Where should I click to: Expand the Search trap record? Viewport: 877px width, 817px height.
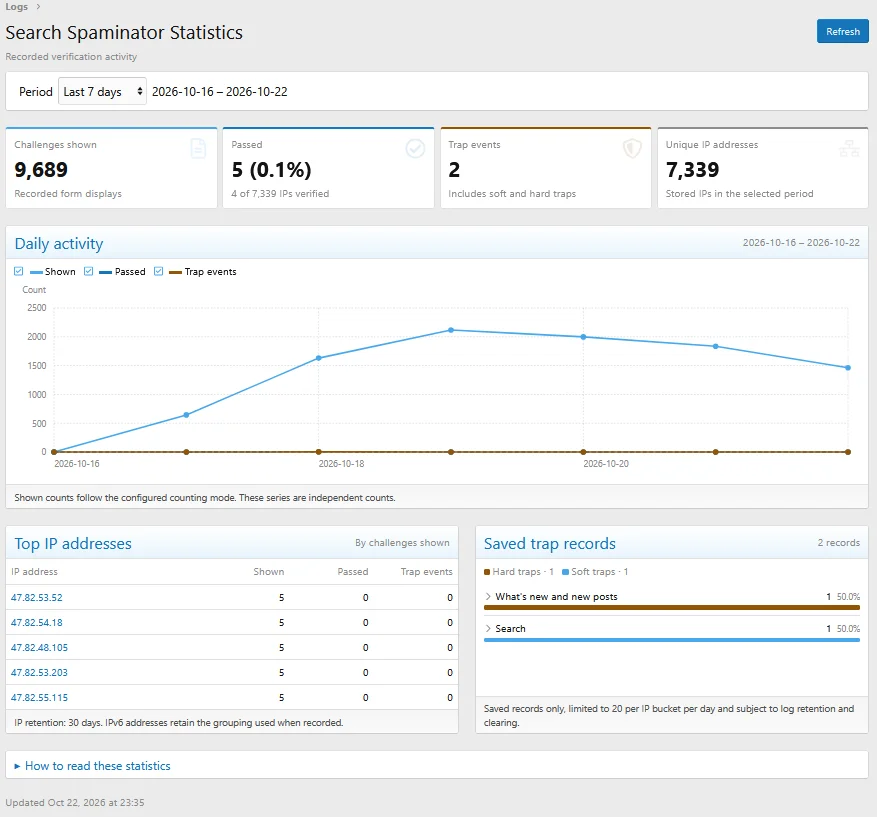point(488,629)
